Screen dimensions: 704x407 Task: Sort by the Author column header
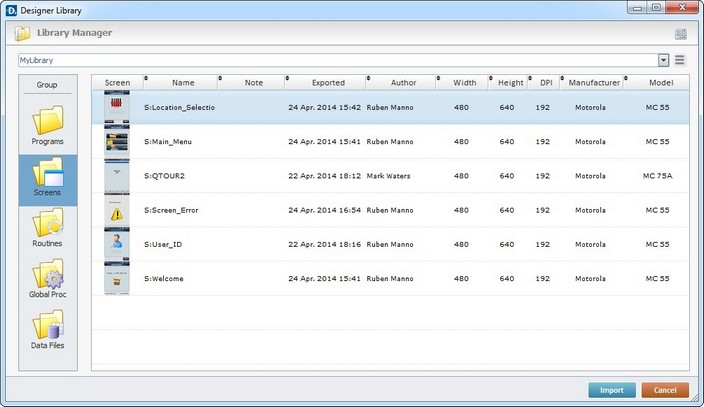pos(403,83)
